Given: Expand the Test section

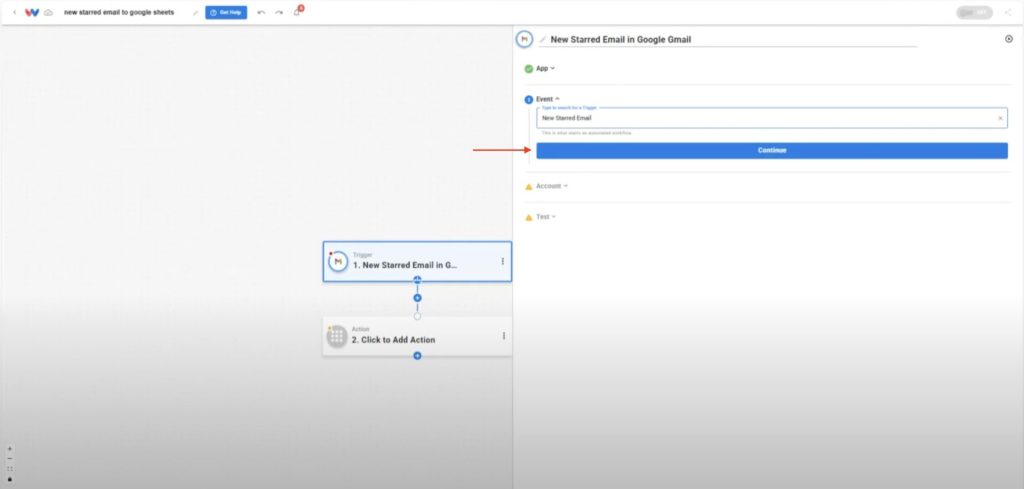Looking at the screenshot, I should (546, 217).
